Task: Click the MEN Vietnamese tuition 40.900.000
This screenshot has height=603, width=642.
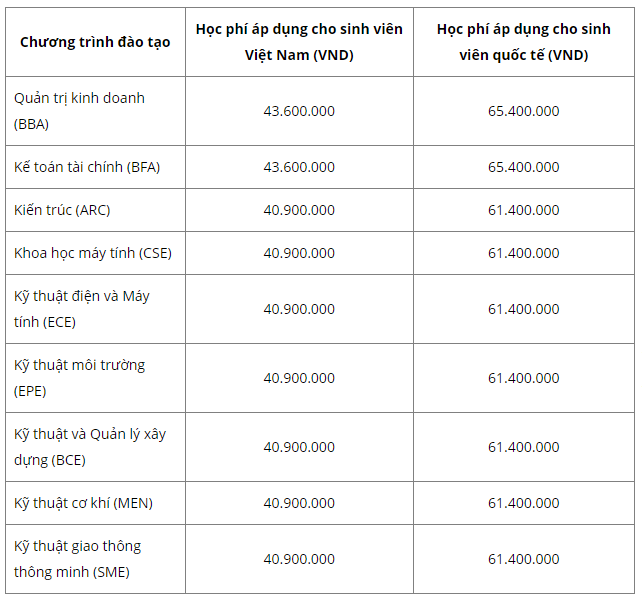Action: [299, 503]
